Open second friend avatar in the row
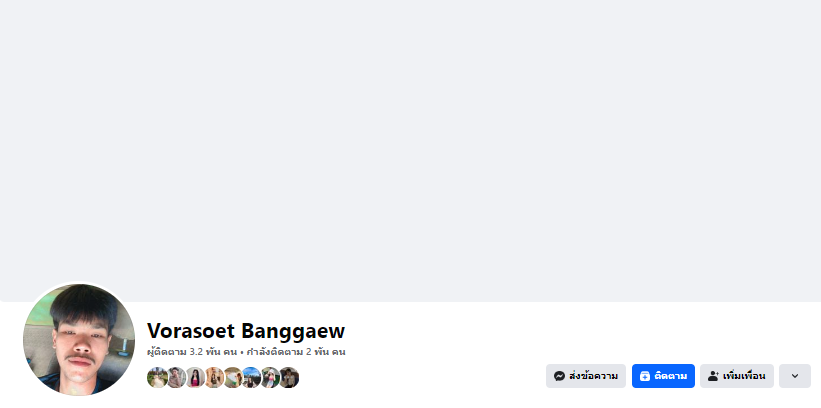 [176, 377]
